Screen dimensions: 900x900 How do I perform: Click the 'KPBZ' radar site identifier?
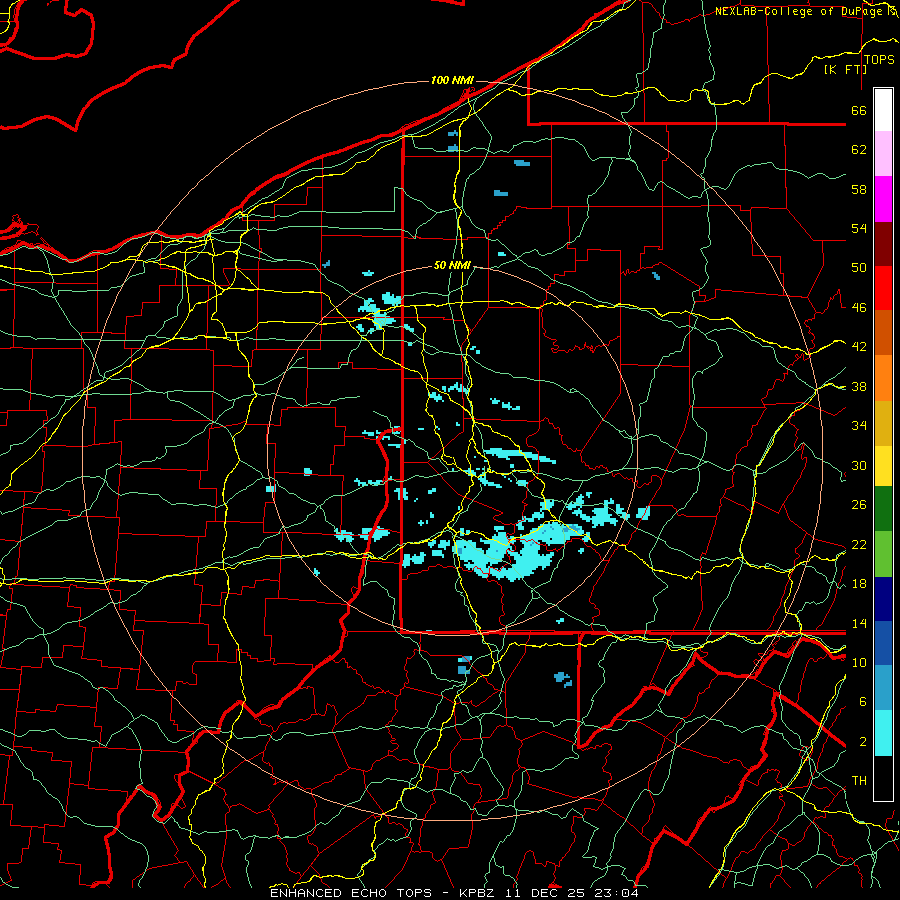[479, 893]
